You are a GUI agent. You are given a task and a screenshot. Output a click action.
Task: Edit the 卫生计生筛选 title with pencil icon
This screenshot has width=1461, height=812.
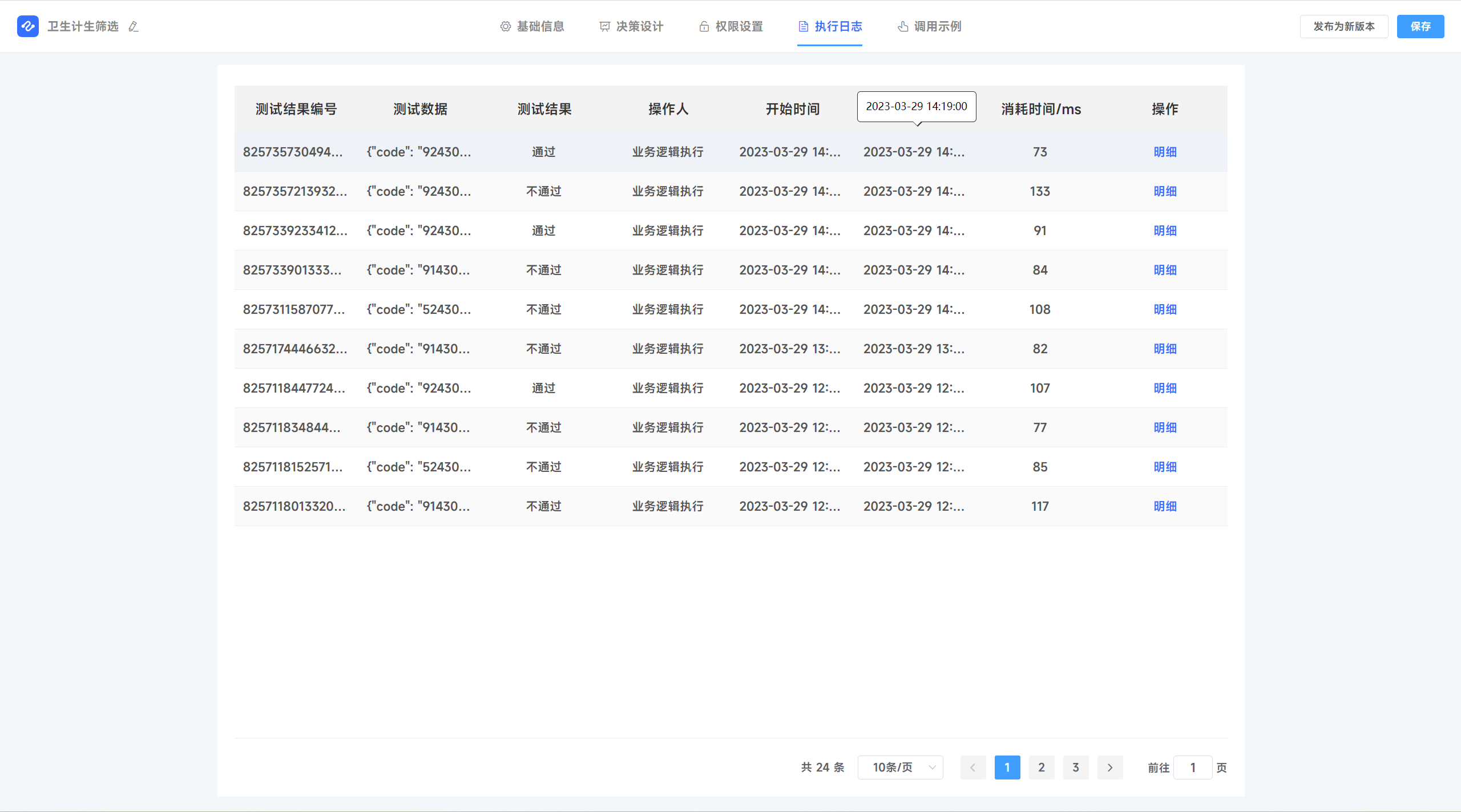click(134, 27)
